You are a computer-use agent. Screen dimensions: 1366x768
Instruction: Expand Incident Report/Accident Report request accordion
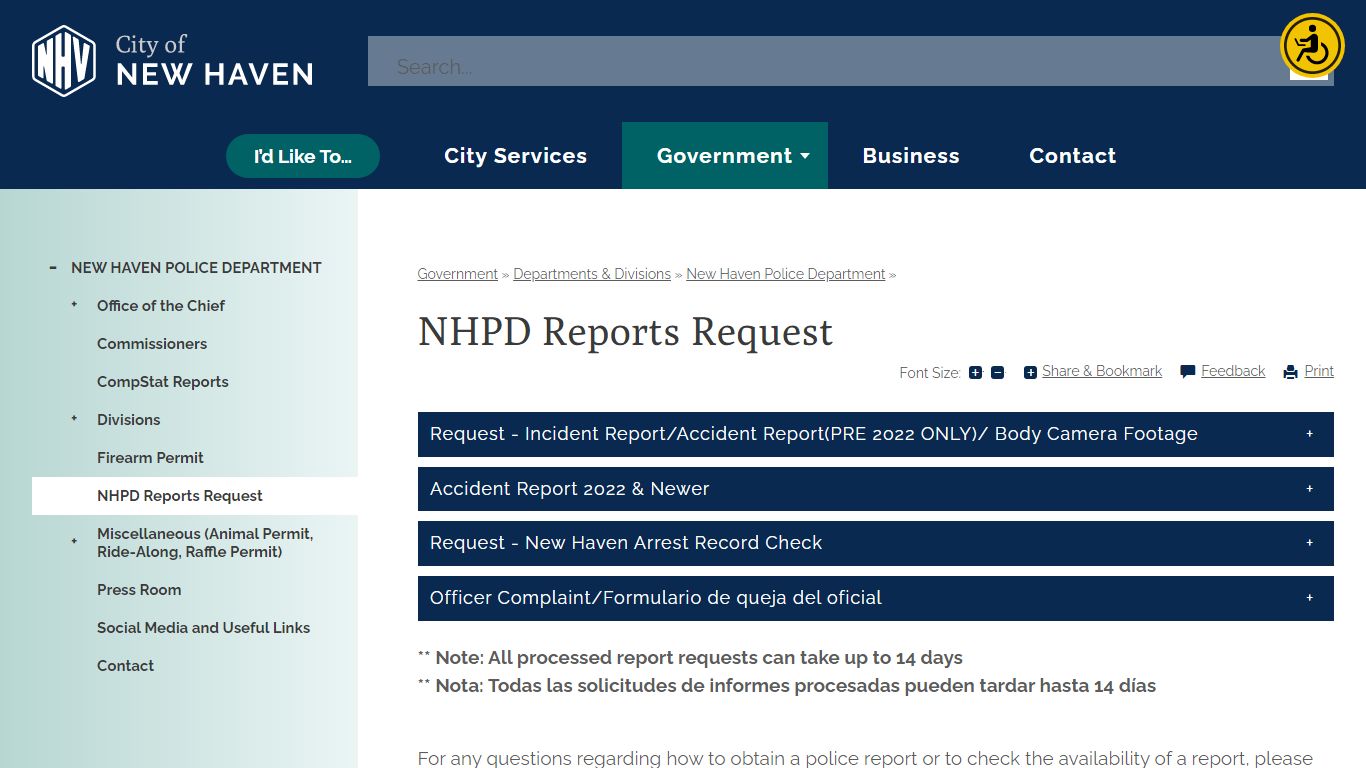coord(875,434)
